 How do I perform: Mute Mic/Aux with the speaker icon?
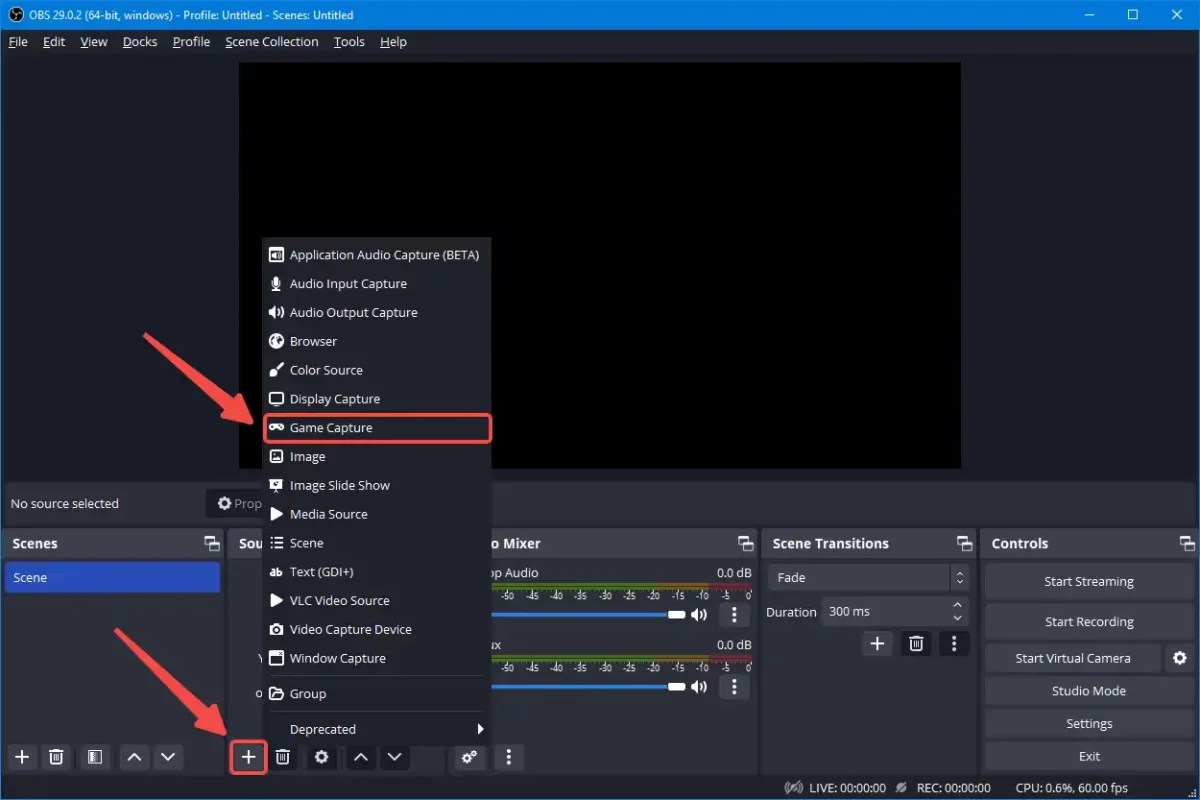(699, 686)
